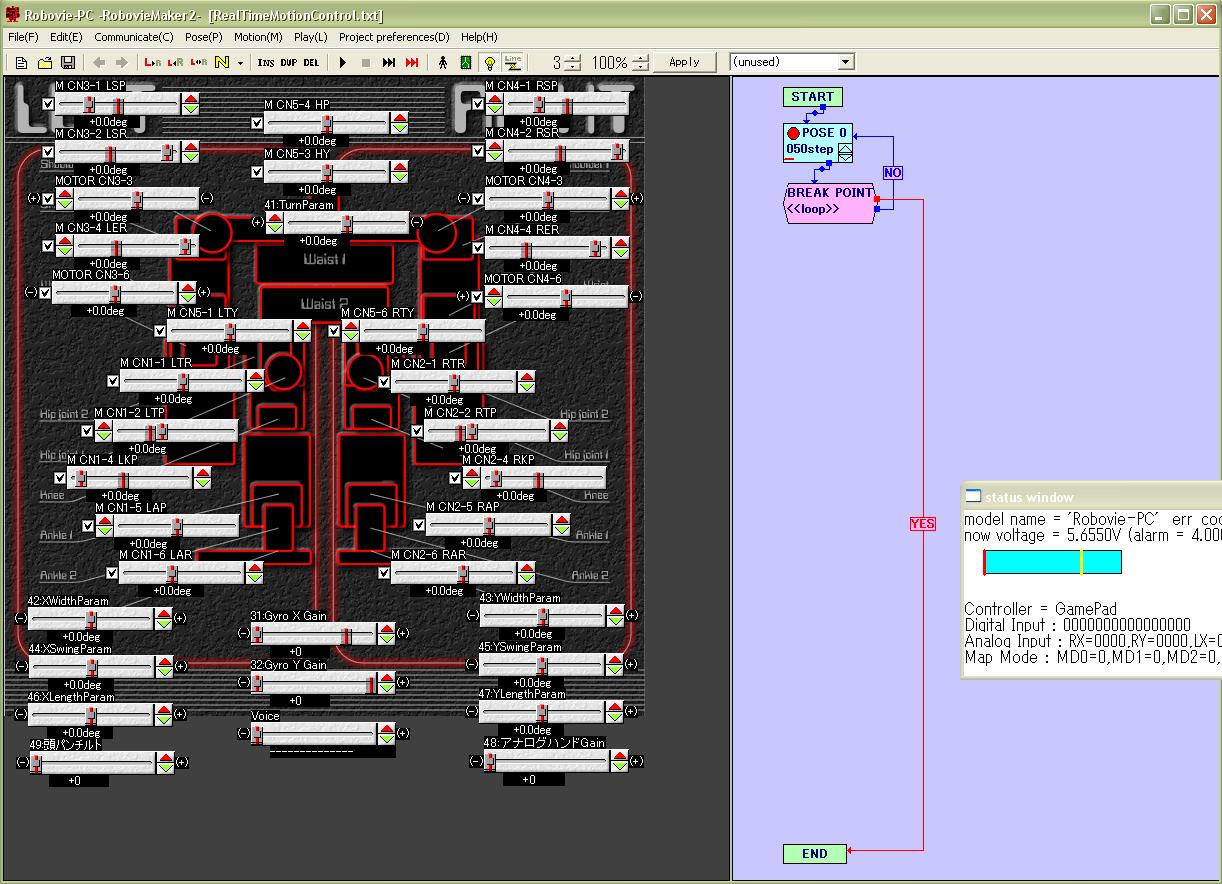The image size is (1222, 884).
Task: Insert a pose using the INS icon
Action: [x=264, y=62]
